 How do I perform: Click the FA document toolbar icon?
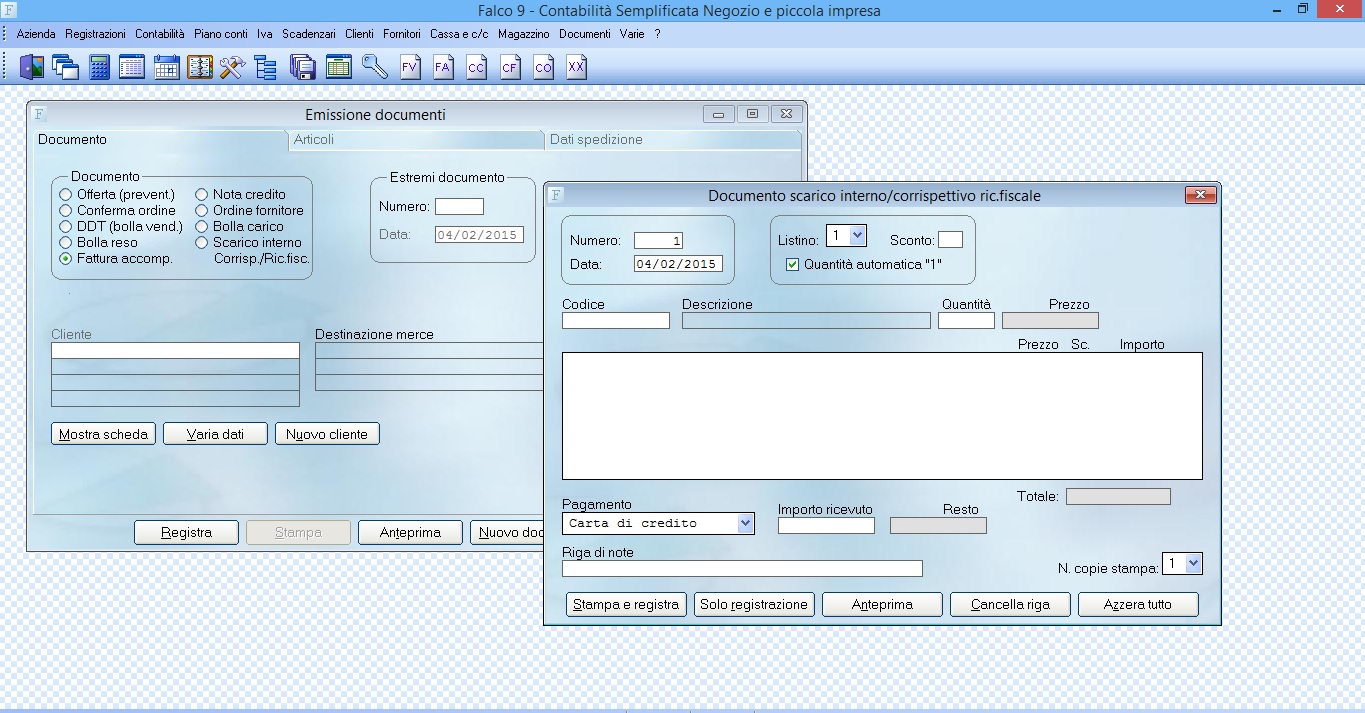[443, 67]
